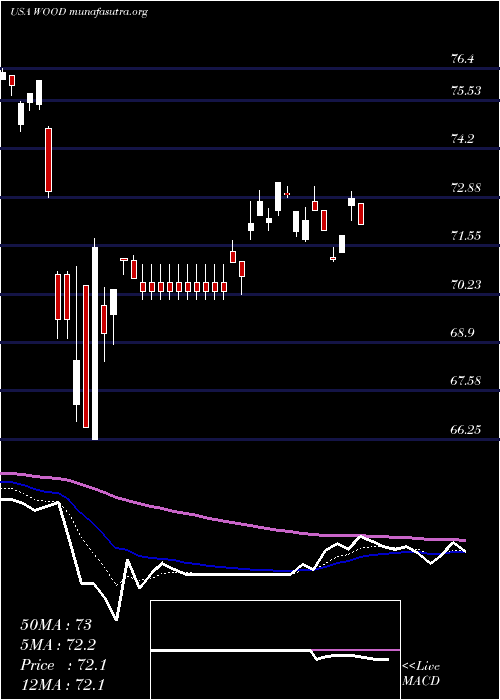This screenshot has height=700, width=500.
Task: Click the 'Price : 72.1' readout
Action: click(63, 665)
